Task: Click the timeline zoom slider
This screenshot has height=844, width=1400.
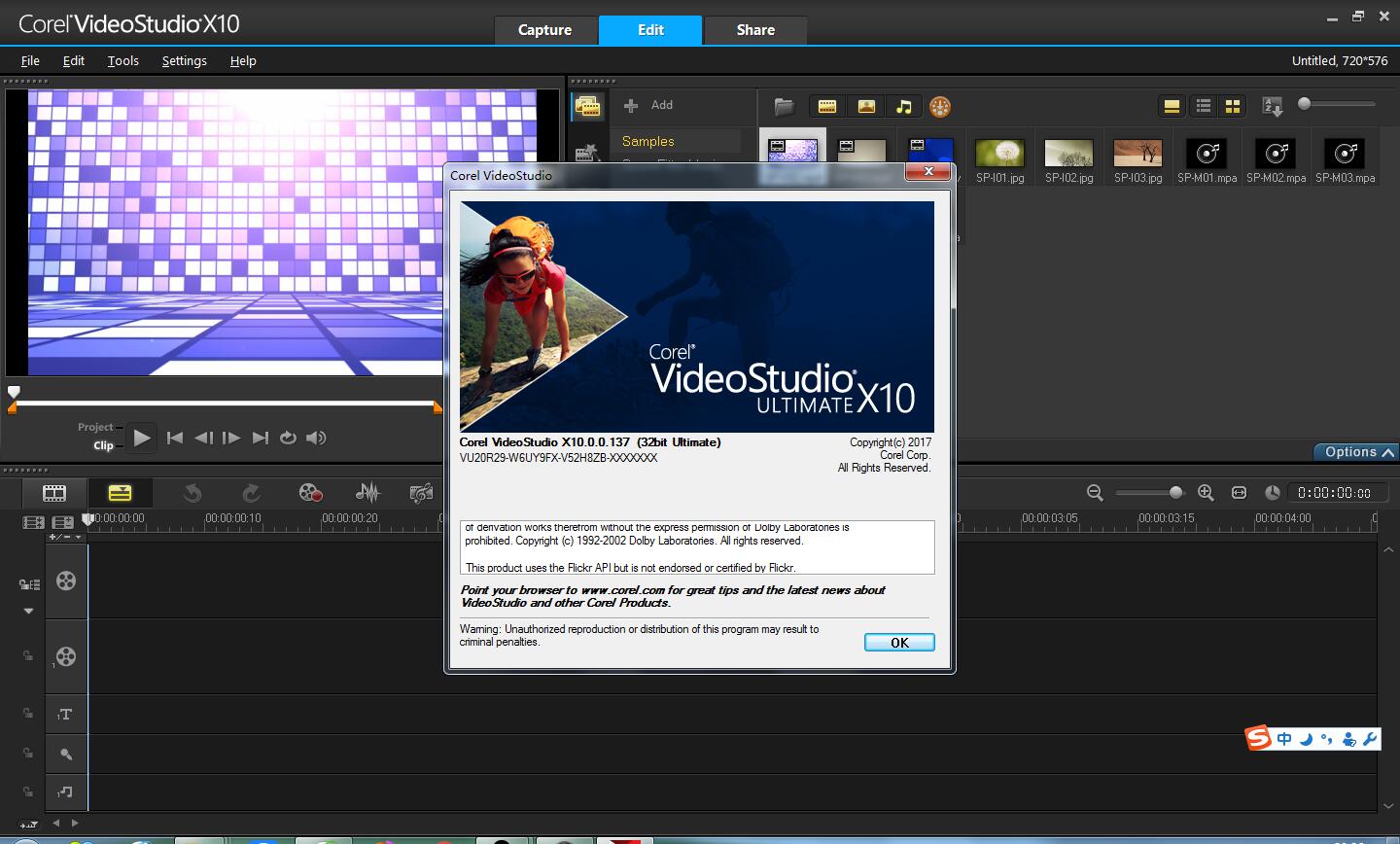Action: pos(1149,492)
